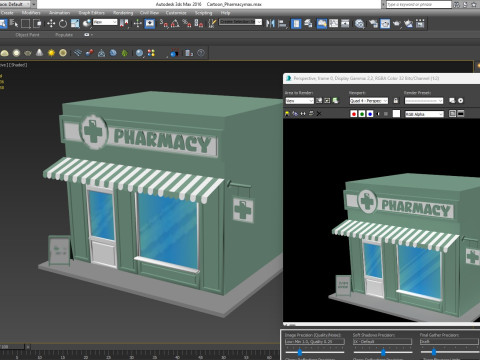Open the Schematic View icon
This screenshot has width=480, height=360.
point(345,23)
